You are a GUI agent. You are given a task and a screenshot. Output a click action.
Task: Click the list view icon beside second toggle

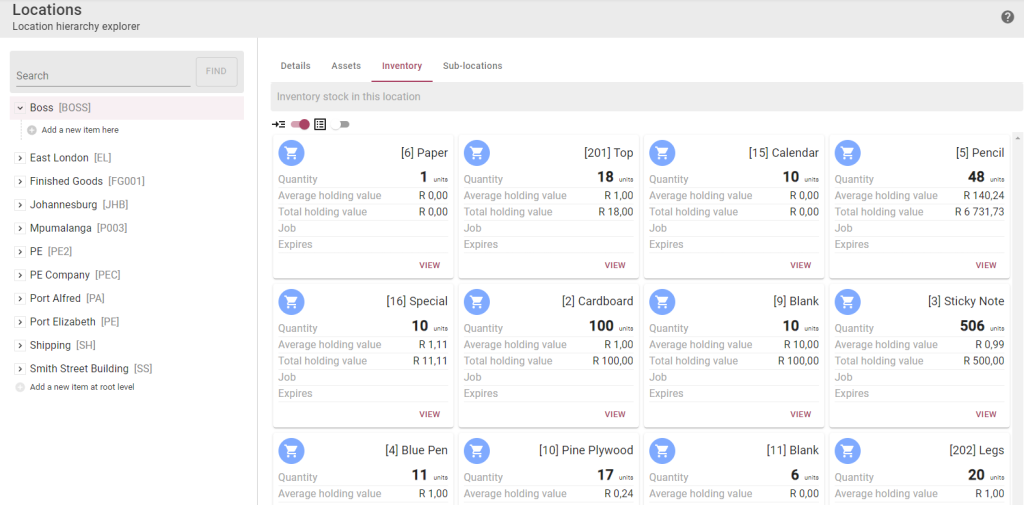(320, 124)
